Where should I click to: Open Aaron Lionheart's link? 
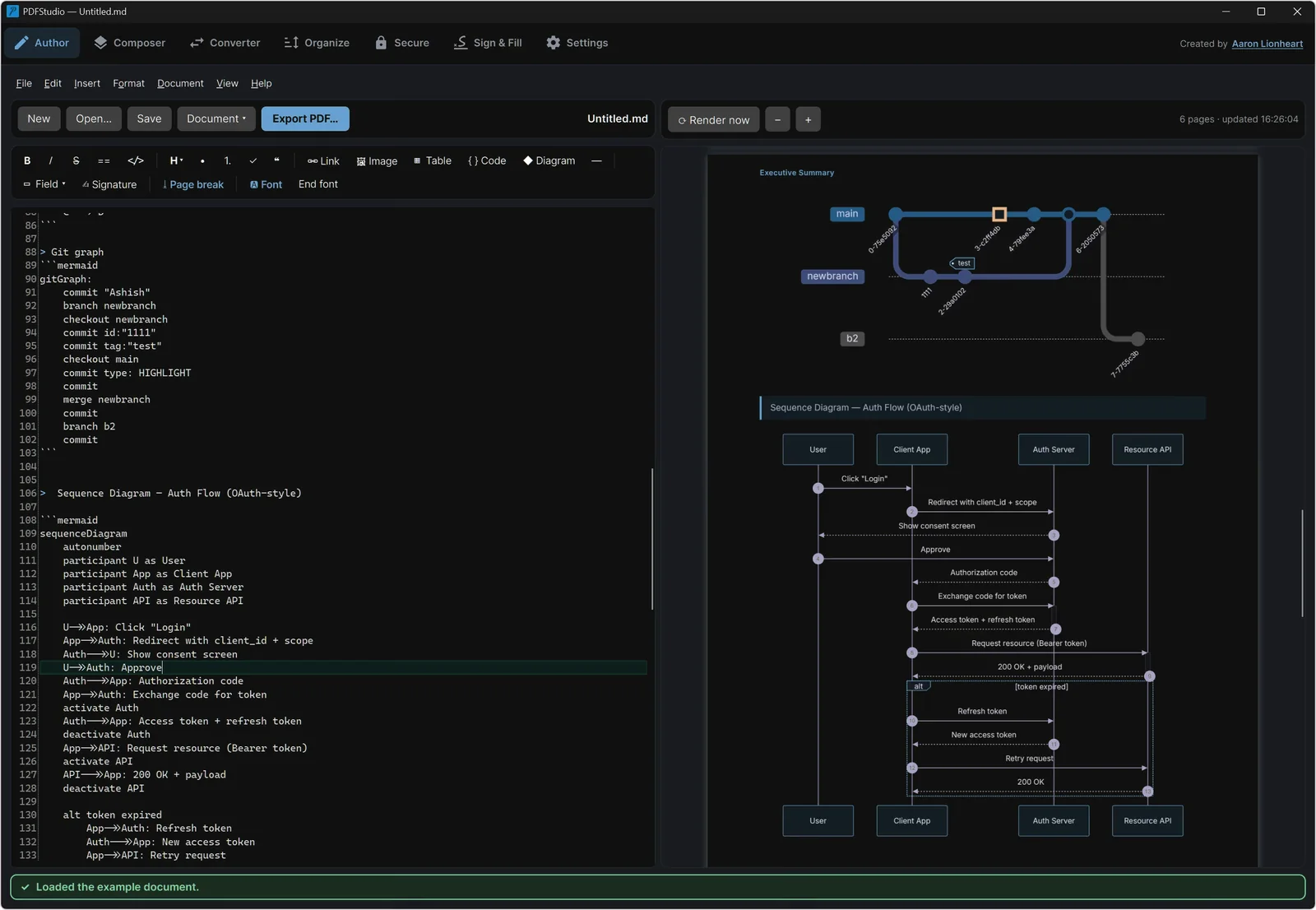1267,44
